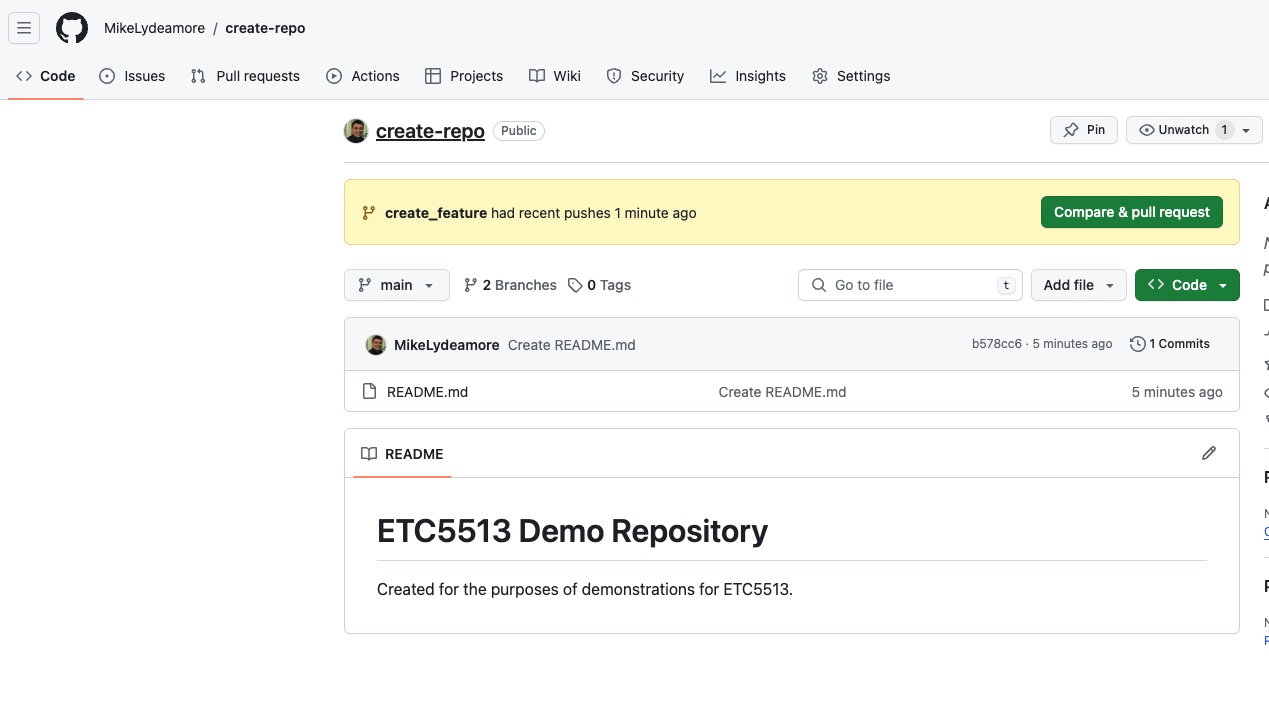Image resolution: width=1269 pixels, height=701 pixels.
Task: Expand the main branch selector dropdown
Action: coord(396,285)
